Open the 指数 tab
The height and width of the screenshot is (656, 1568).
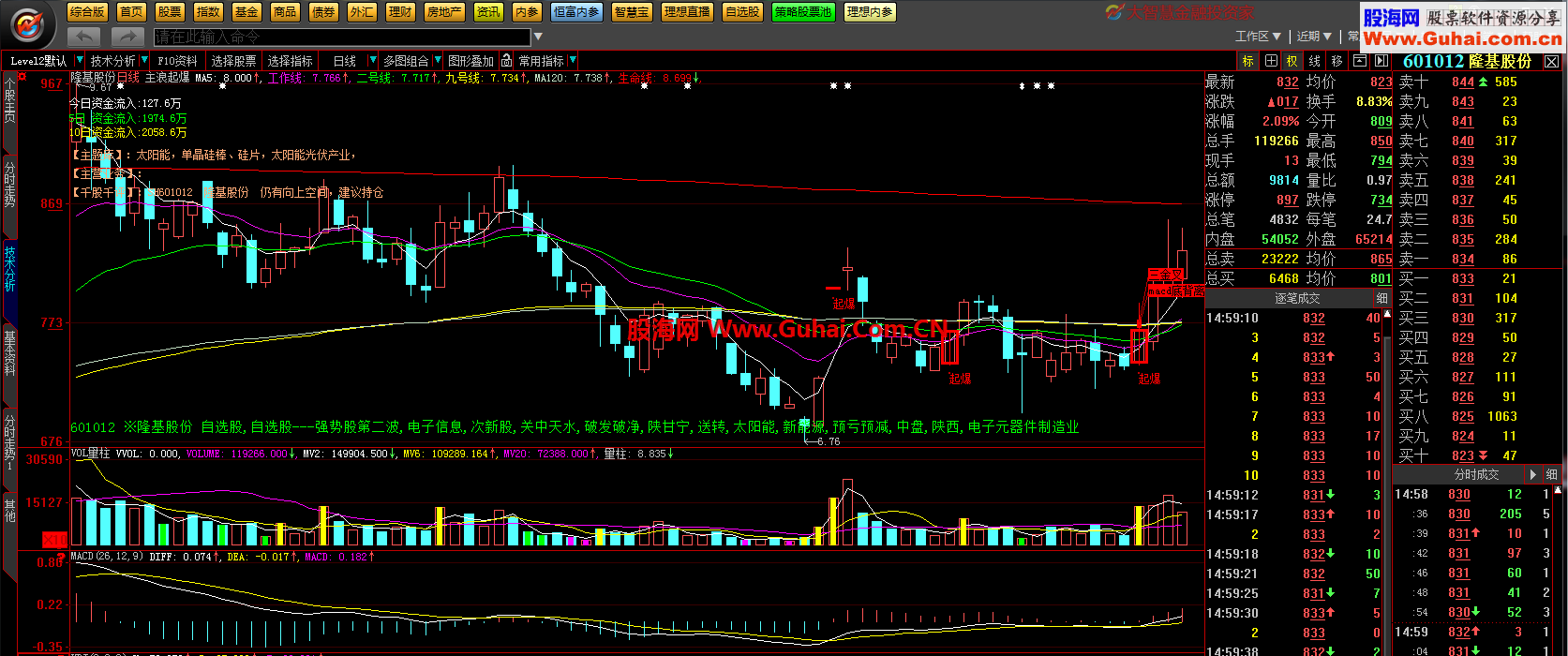[x=208, y=12]
